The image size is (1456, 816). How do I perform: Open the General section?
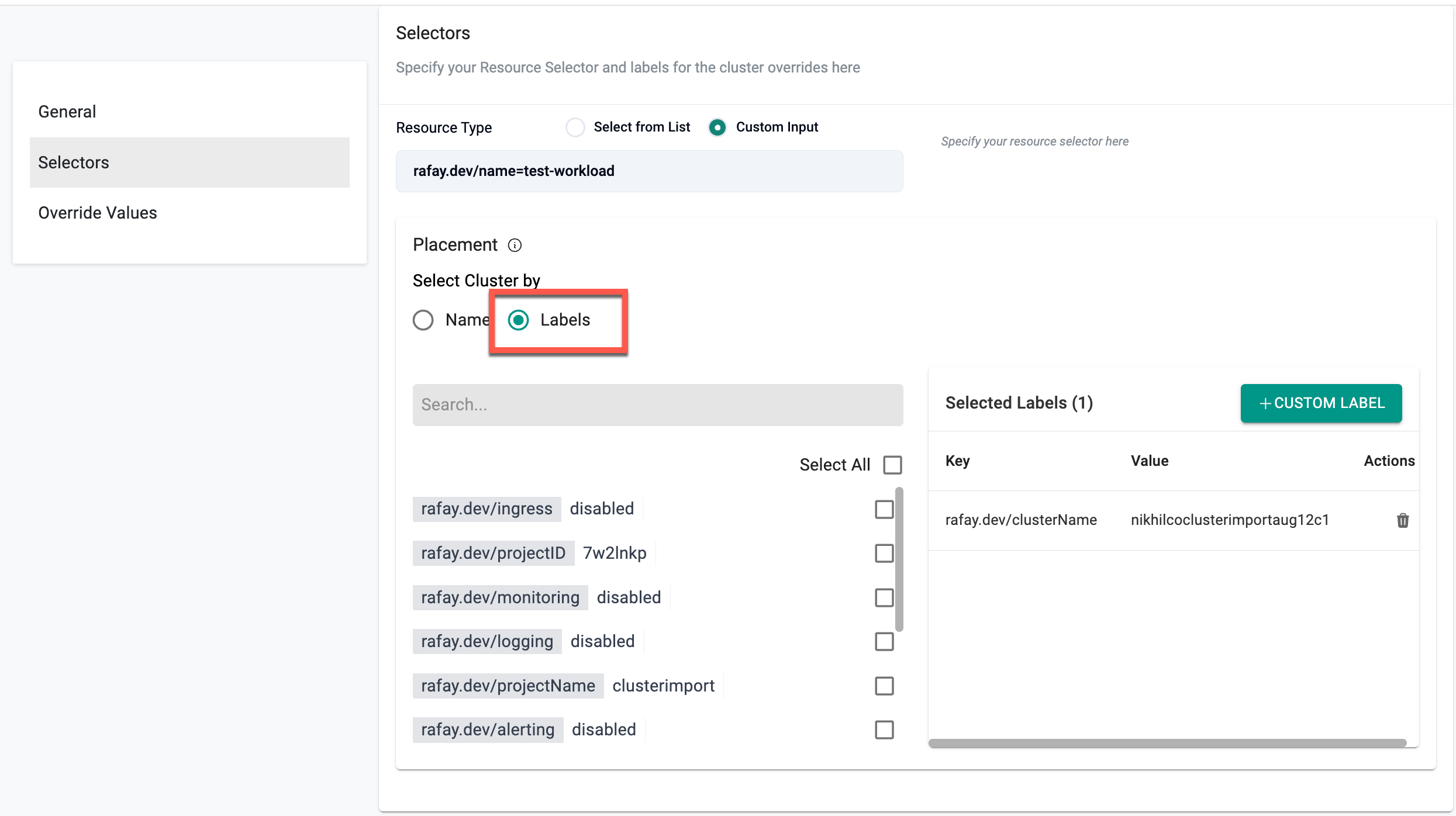point(67,112)
